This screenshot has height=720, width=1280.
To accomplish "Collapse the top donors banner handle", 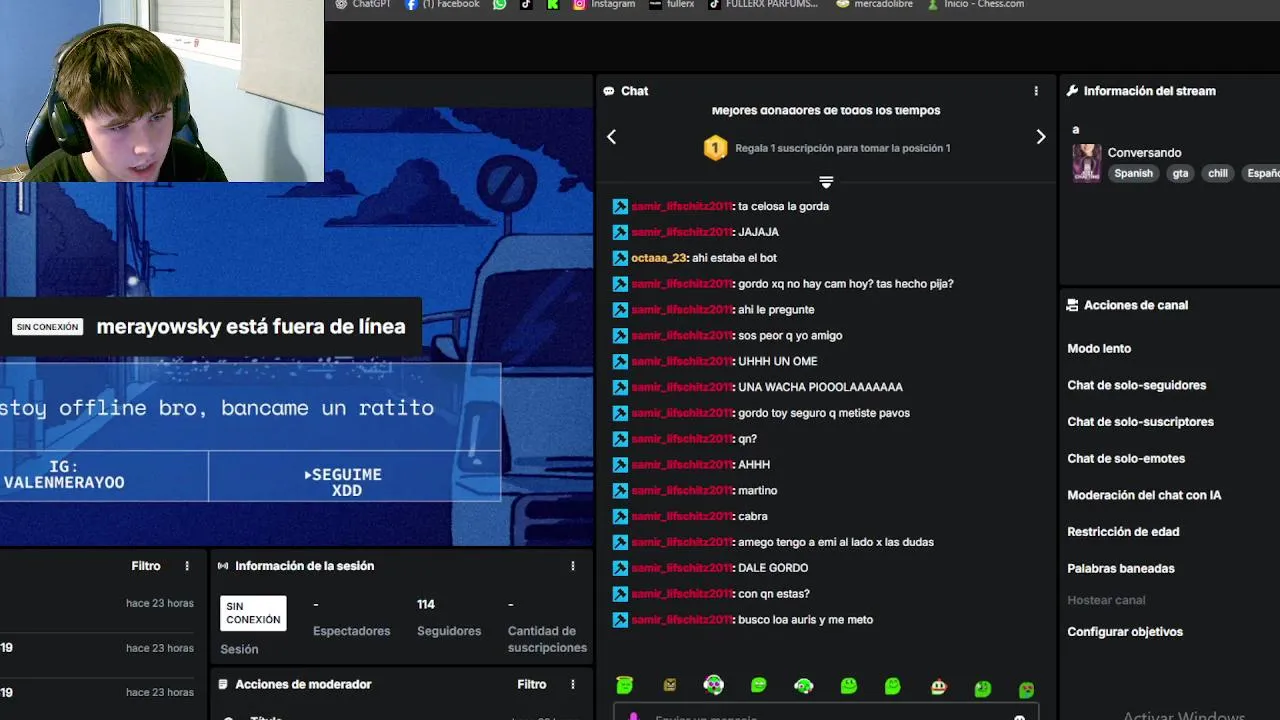I will tap(826, 182).
